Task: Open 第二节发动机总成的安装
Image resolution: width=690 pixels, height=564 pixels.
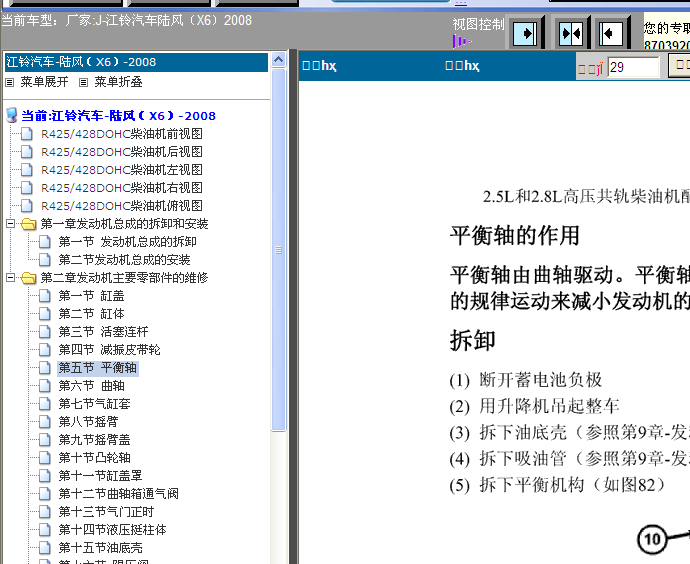Action: coord(125,260)
